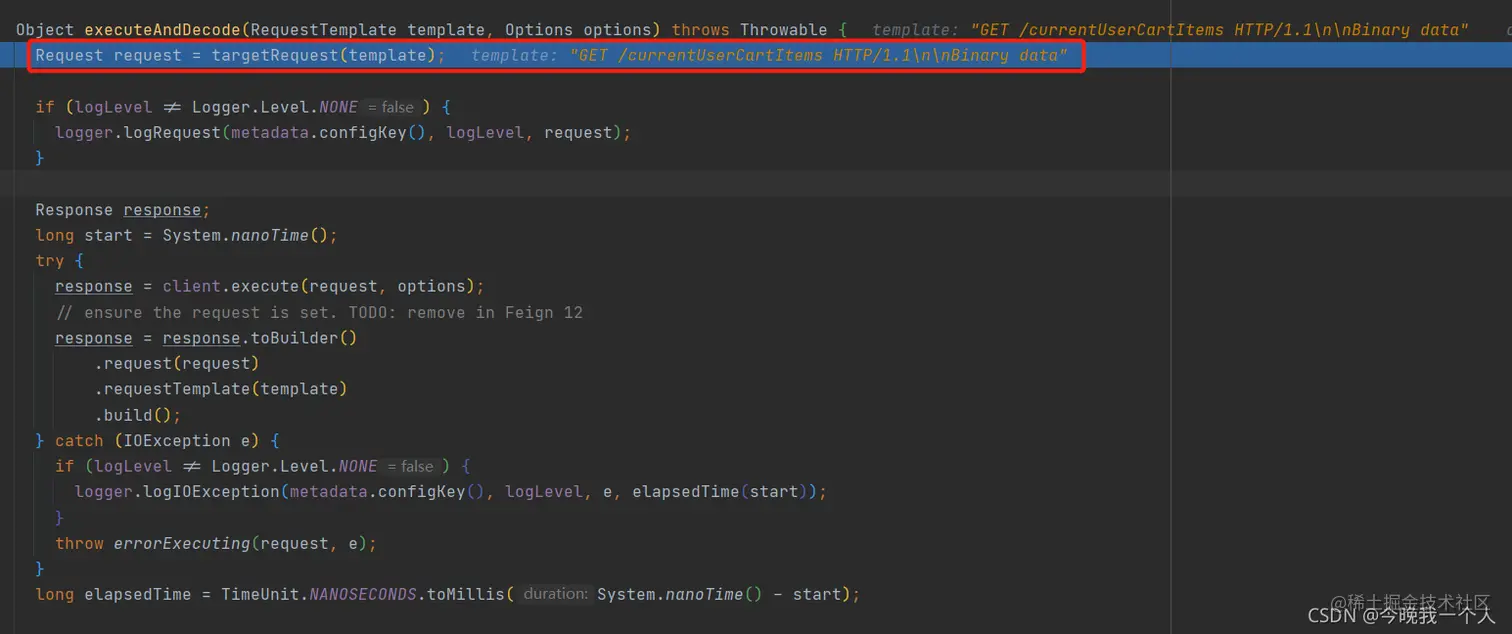
Task: Click the targetRequest method call
Action: [x=275, y=55]
